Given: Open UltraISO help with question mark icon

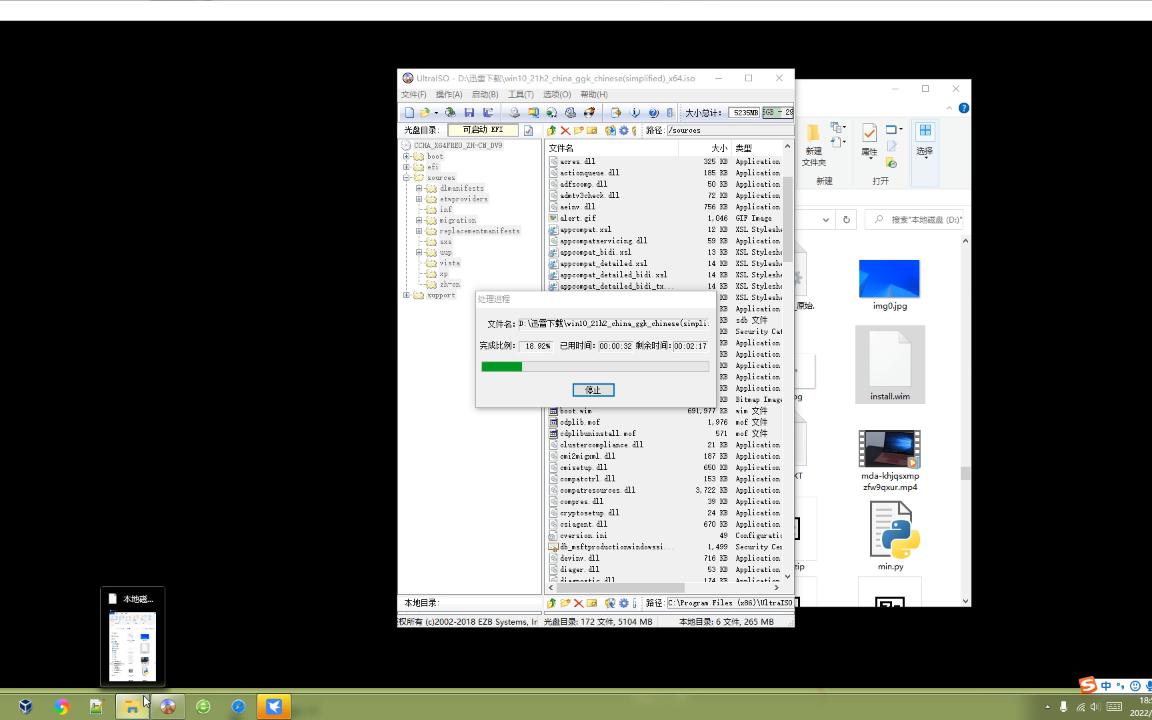Looking at the screenshot, I should coord(652,112).
